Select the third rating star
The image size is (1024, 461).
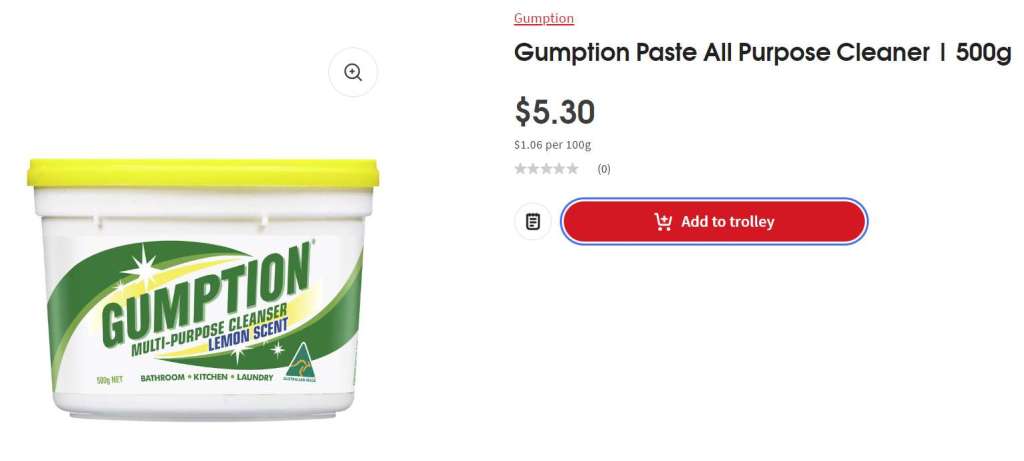click(546, 169)
